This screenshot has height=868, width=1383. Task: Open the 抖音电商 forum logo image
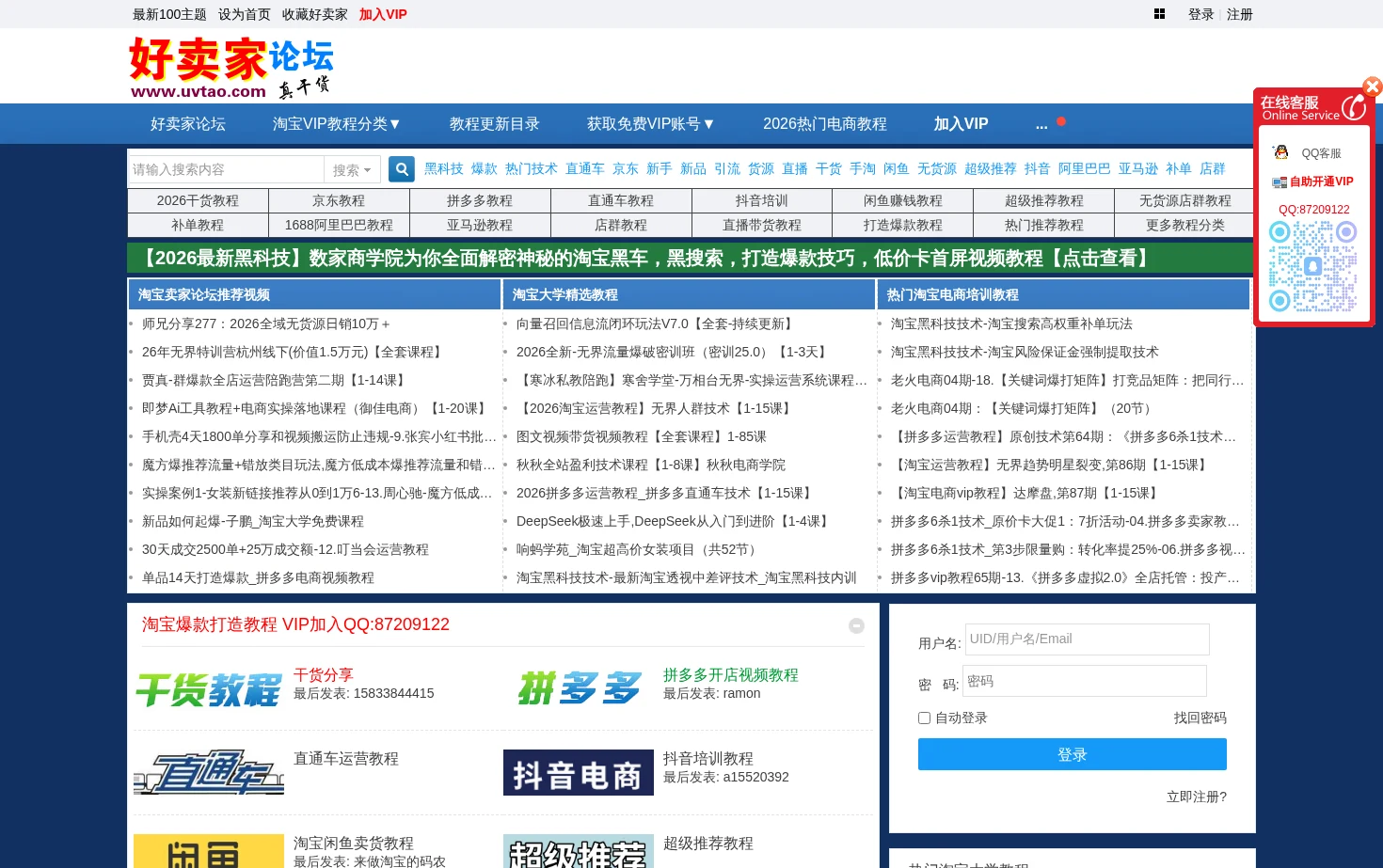(579, 772)
